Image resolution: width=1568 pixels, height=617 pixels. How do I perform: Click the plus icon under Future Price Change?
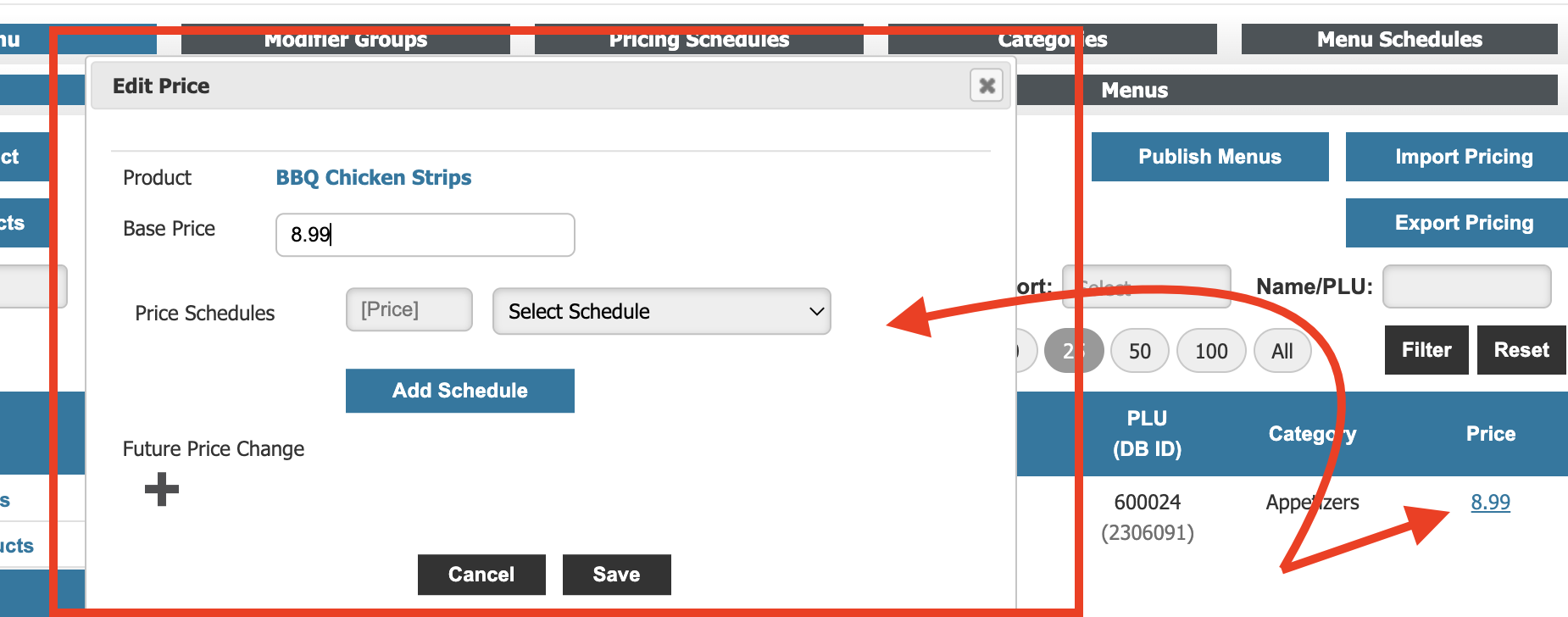[x=162, y=489]
